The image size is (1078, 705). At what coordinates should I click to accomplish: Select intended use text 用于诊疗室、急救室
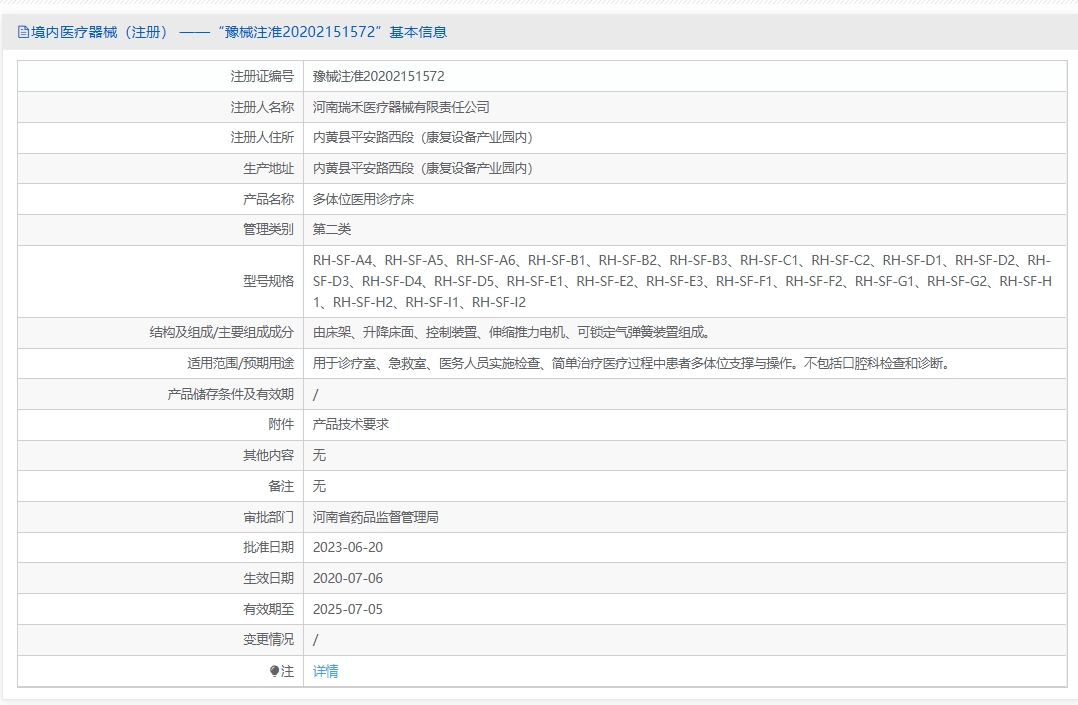(632, 363)
